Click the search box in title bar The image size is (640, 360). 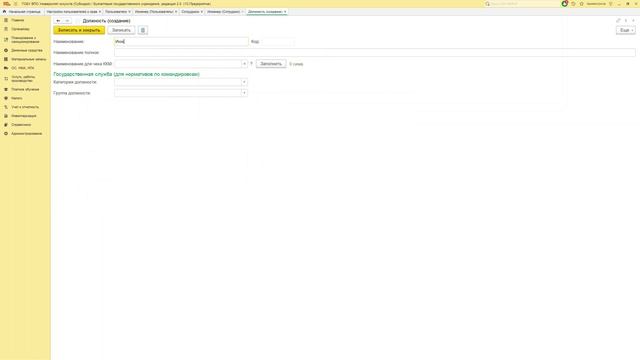522,4
